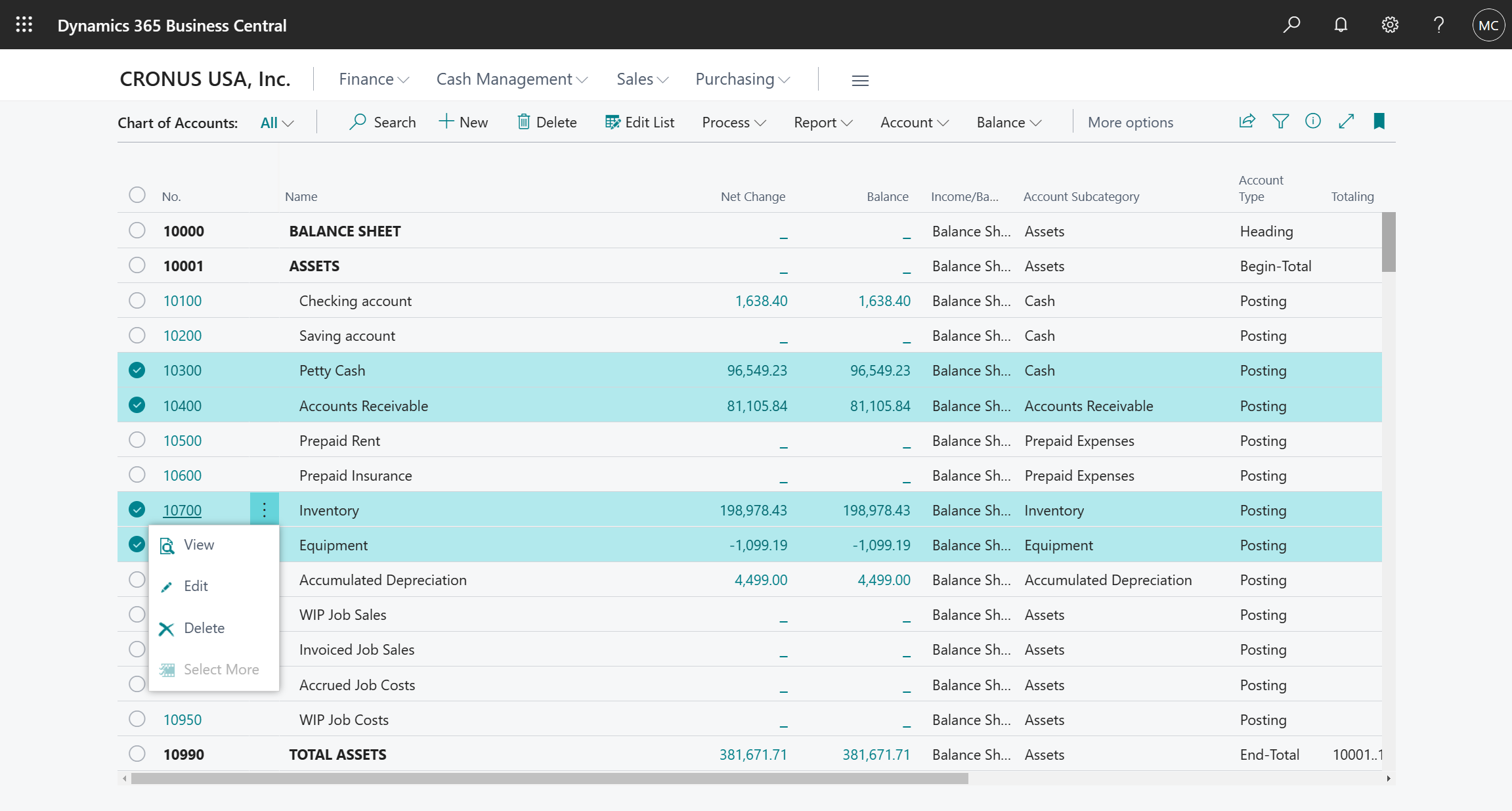Viewport: 1512px width, 811px height.
Task: Click the horizontal scrollbar thumb
Action: pos(549,778)
